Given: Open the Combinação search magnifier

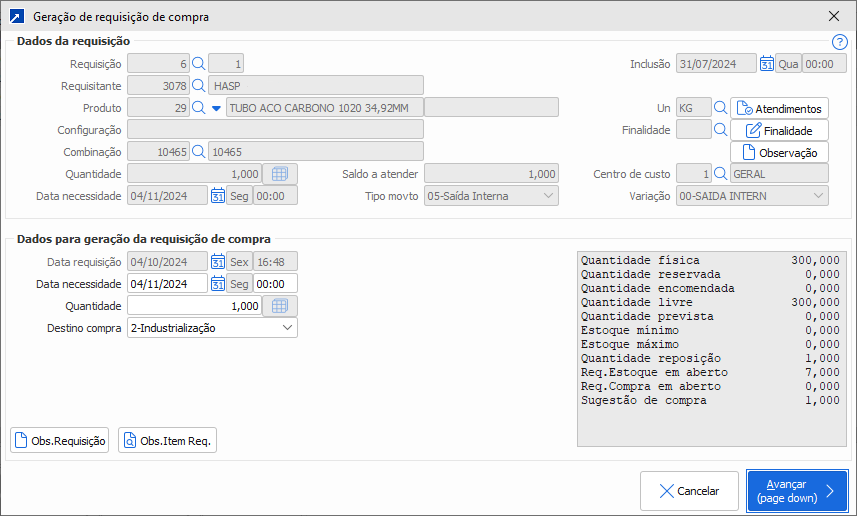Looking at the screenshot, I should (x=198, y=152).
